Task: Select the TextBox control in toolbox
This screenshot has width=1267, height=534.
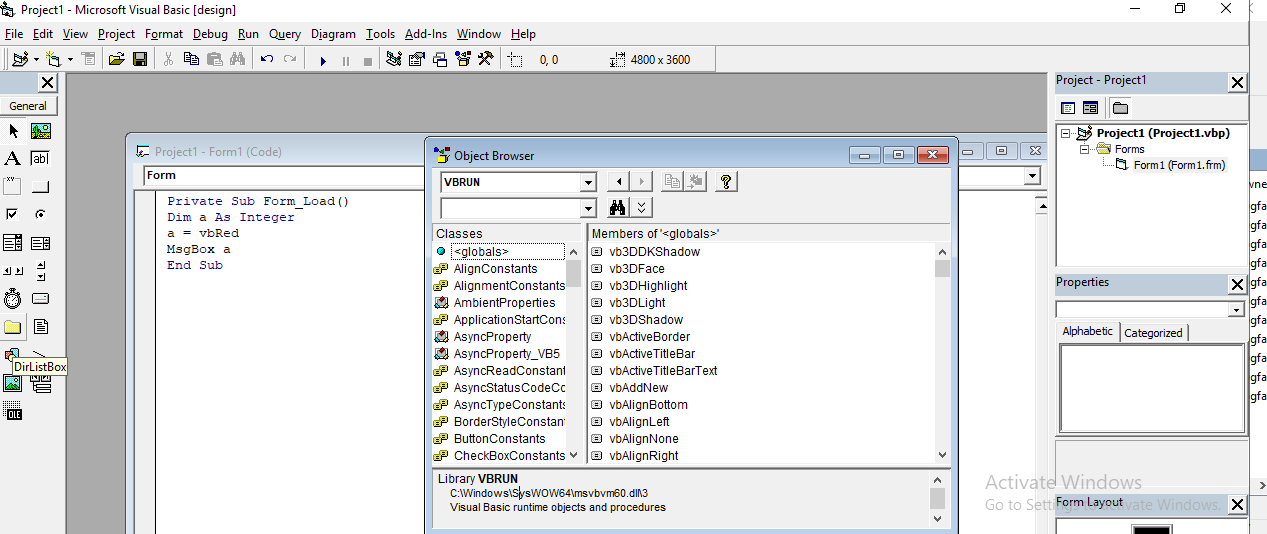Action: point(41,159)
